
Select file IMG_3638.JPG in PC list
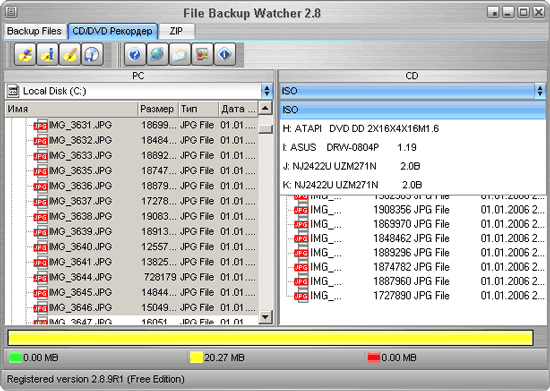coord(80,216)
